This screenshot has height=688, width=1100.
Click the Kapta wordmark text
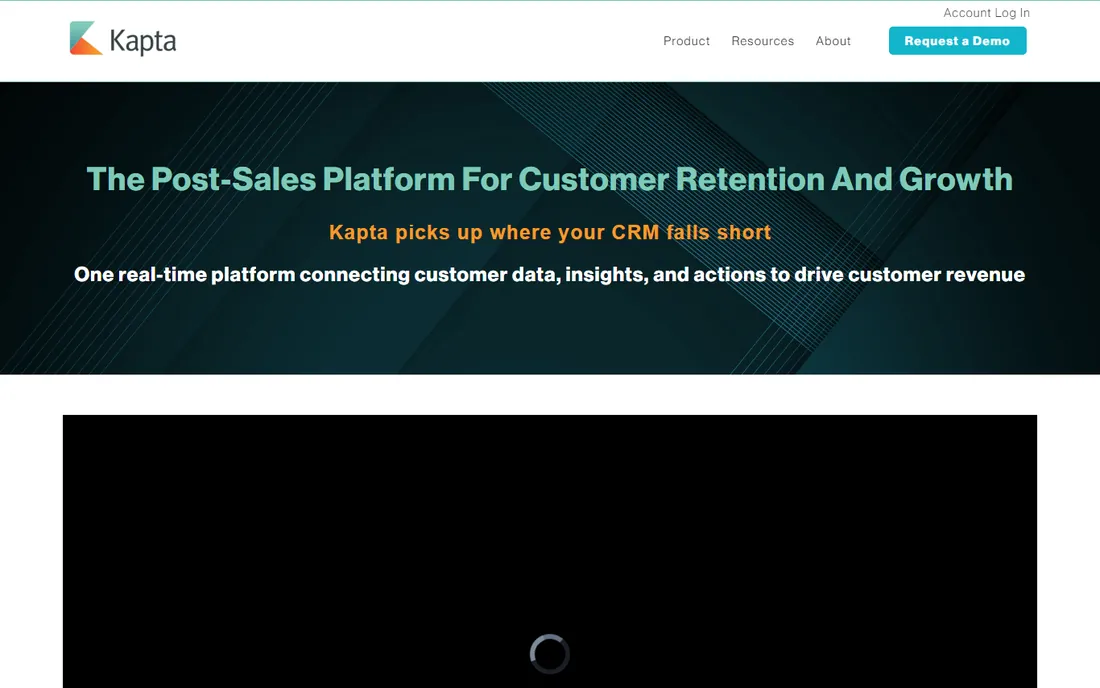143,41
